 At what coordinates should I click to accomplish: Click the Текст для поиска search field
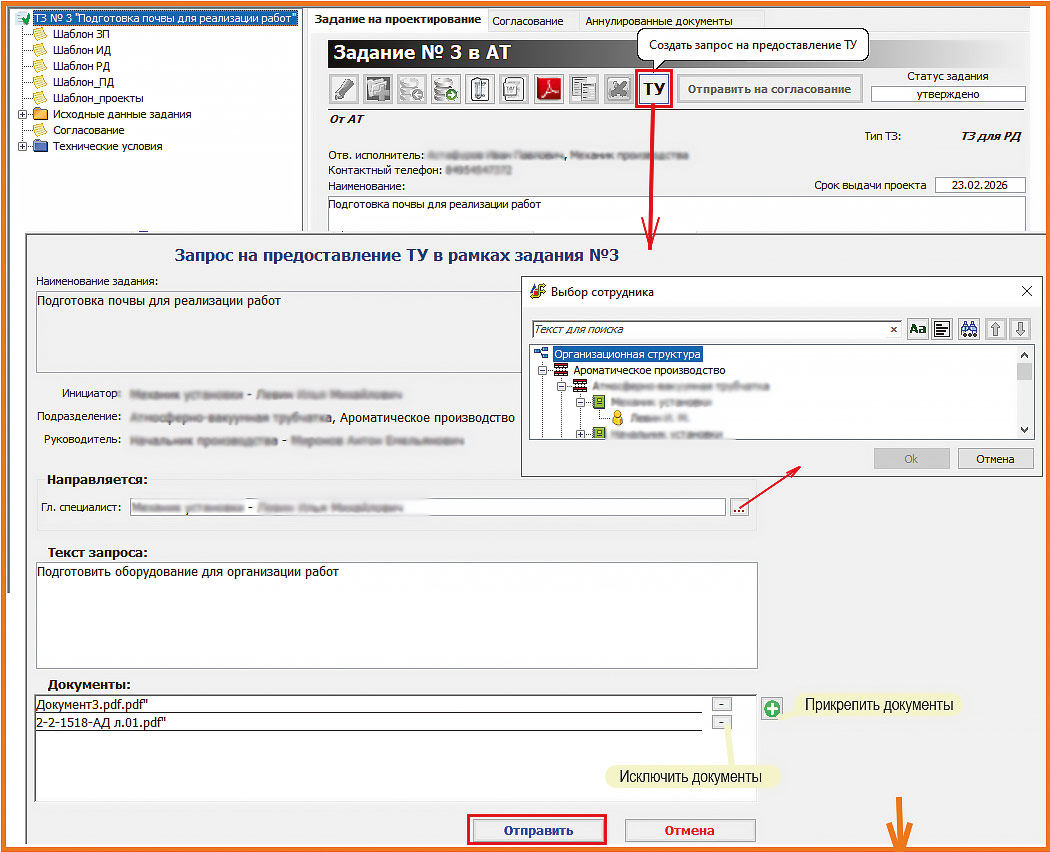point(708,329)
